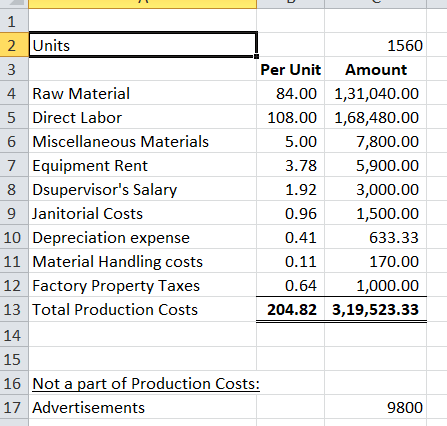Select total per unit 204.82
This screenshot has width=447, height=426.
coord(290,309)
